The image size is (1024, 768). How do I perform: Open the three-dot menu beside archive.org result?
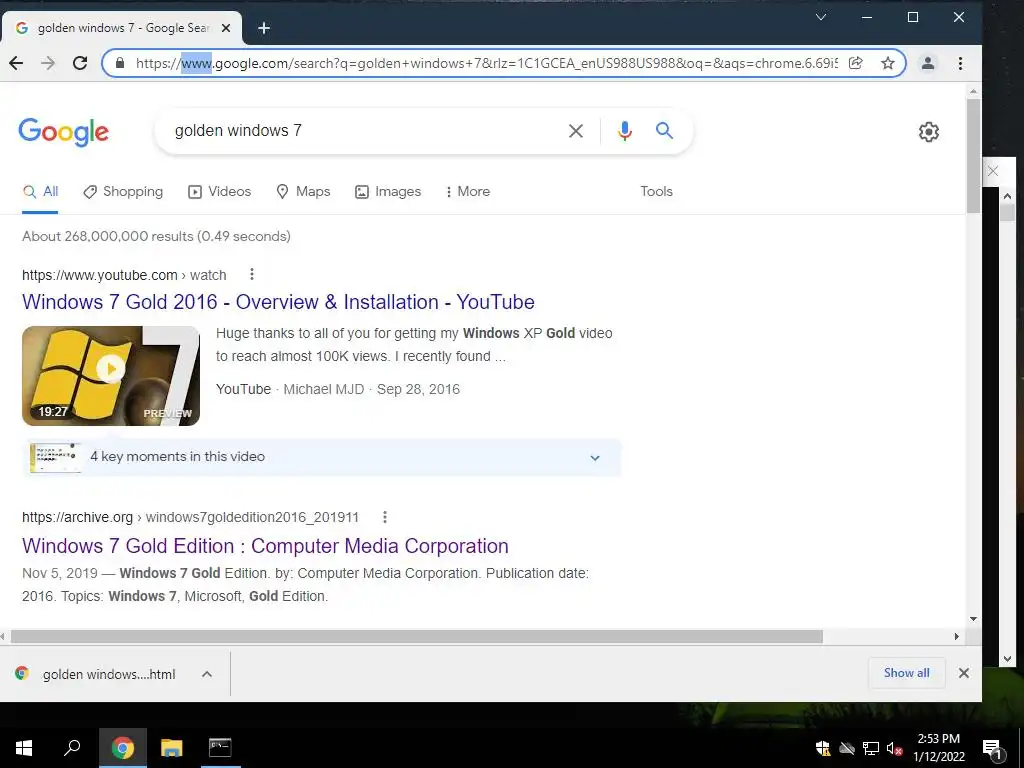tap(385, 517)
